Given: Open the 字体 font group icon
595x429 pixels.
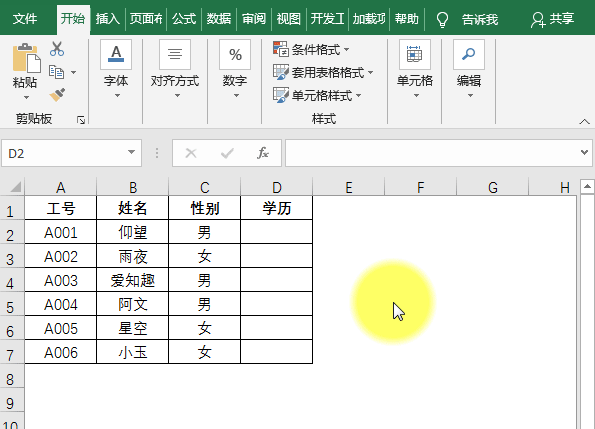Looking at the screenshot, I should [x=116, y=55].
